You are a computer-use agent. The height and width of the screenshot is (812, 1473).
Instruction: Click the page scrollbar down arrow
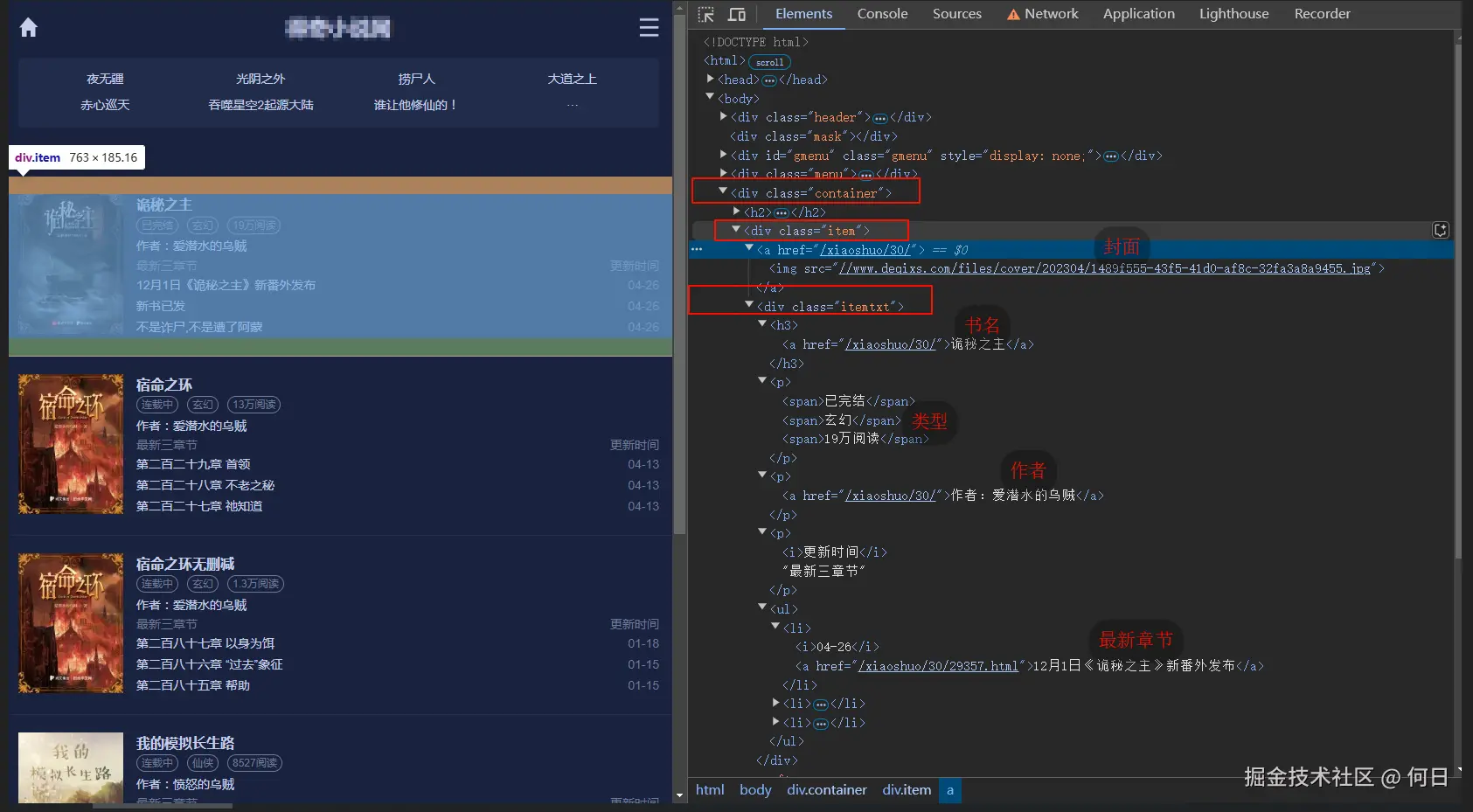click(679, 796)
